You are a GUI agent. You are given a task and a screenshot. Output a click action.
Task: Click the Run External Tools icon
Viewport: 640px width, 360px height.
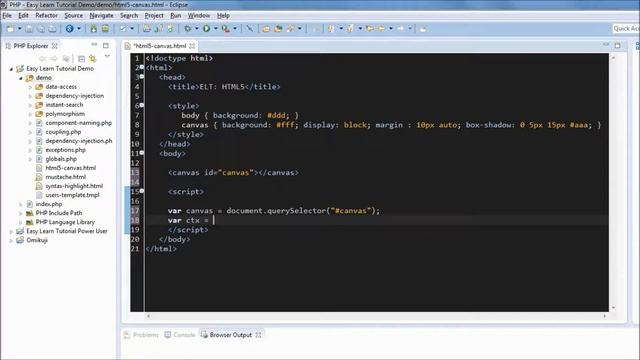pos(225,29)
